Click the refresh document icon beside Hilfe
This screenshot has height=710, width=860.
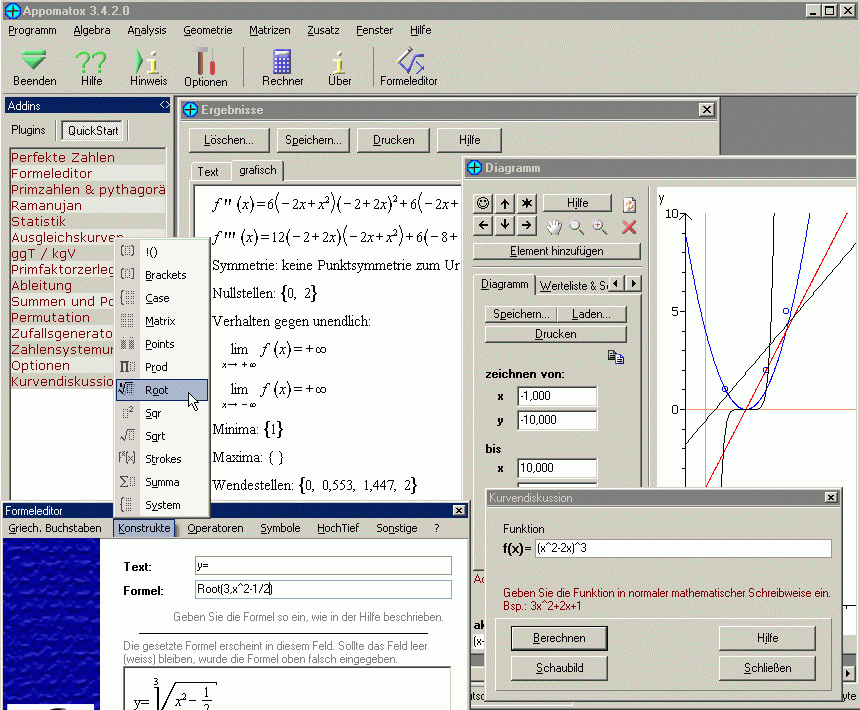pos(629,204)
